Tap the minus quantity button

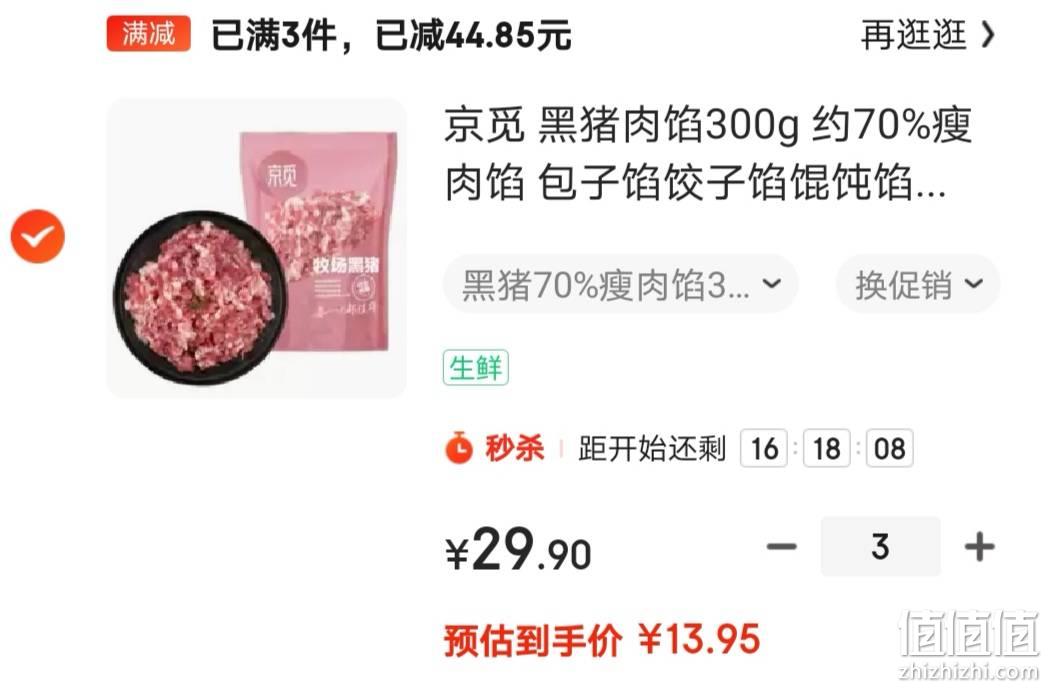pyautogui.click(x=781, y=547)
